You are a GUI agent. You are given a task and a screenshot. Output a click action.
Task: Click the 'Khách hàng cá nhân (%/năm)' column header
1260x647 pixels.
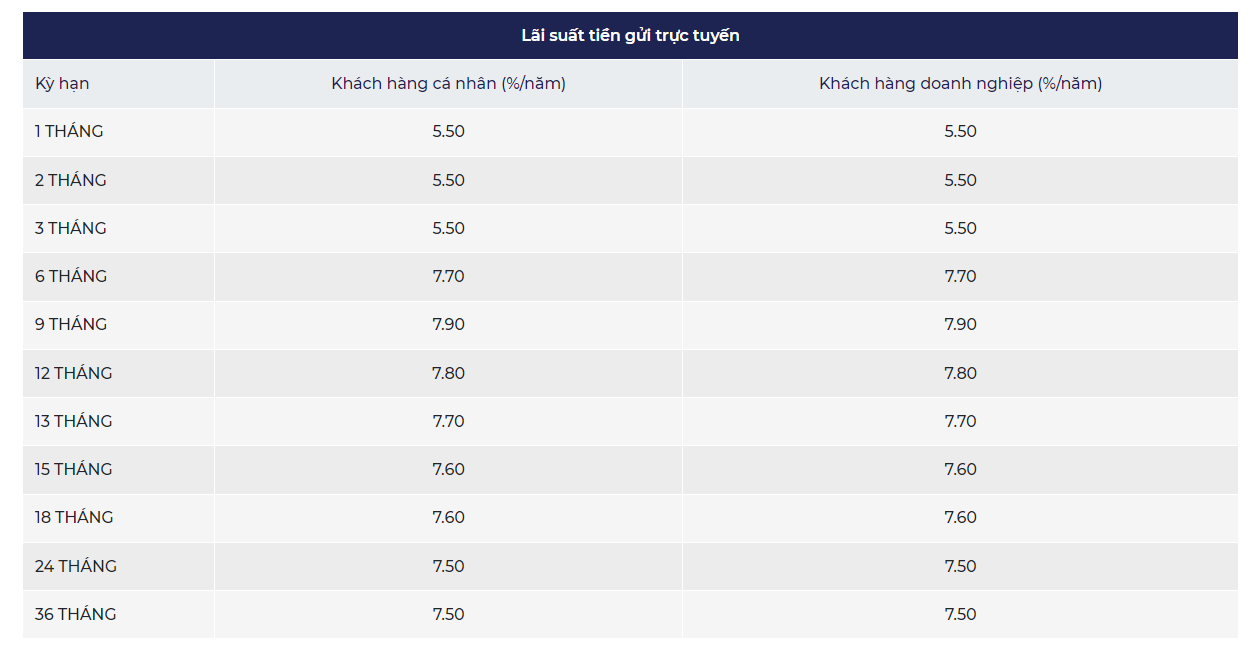click(448, 84)
